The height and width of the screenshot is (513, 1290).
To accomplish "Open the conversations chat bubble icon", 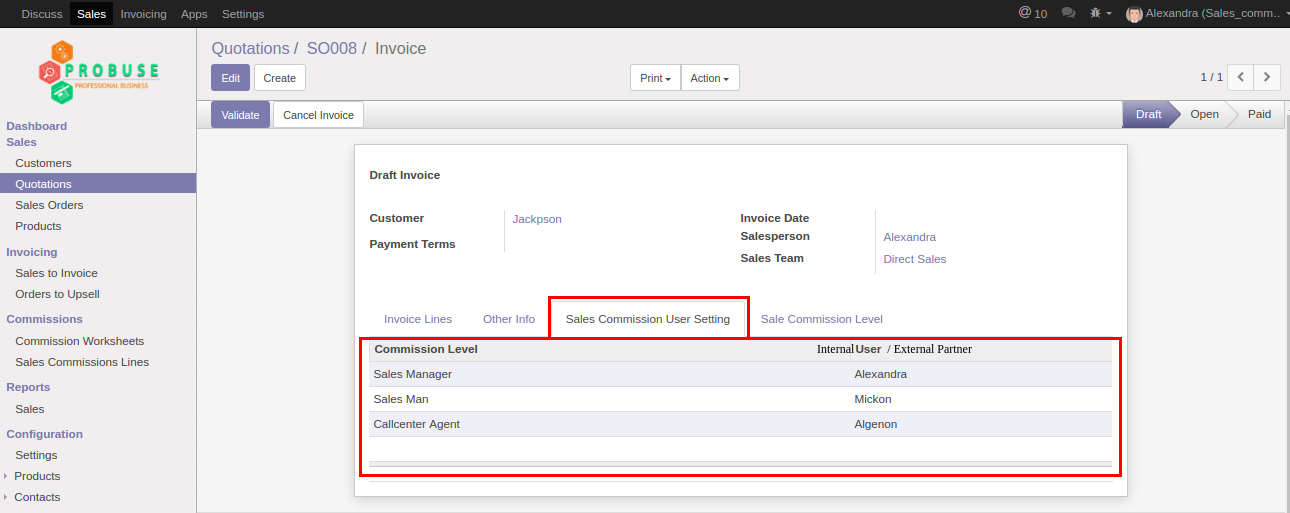I will 1068,14.
